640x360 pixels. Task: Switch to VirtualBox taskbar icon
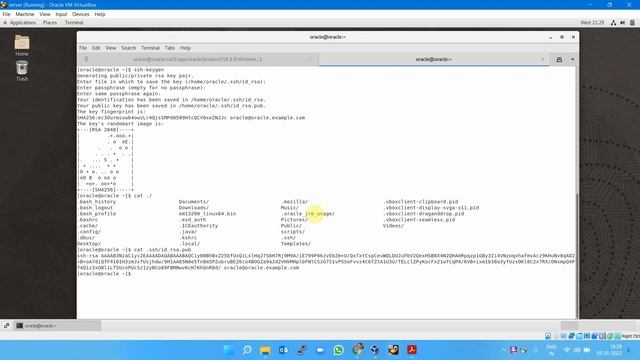point(375,350)
